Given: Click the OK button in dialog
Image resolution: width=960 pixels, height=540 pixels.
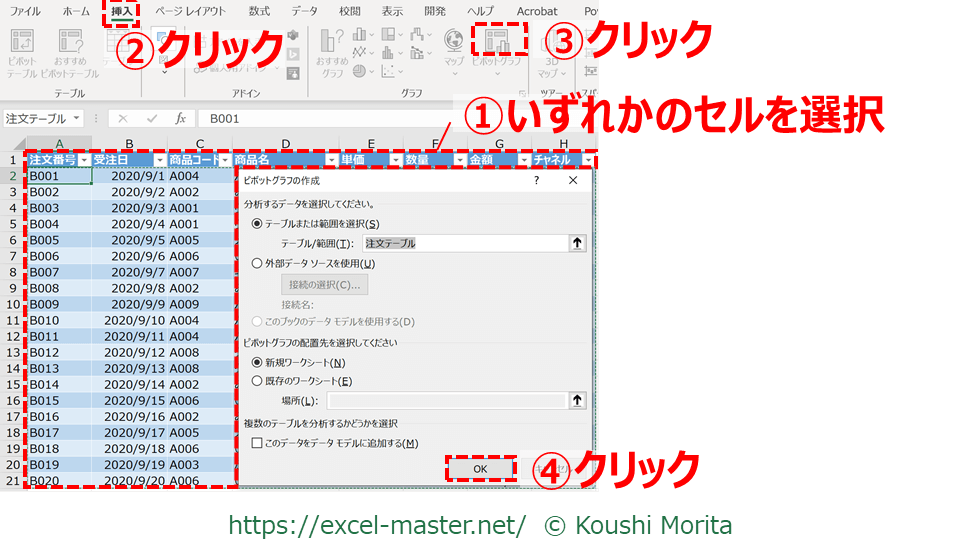Looking at the screenshot, I should [480, 468].
